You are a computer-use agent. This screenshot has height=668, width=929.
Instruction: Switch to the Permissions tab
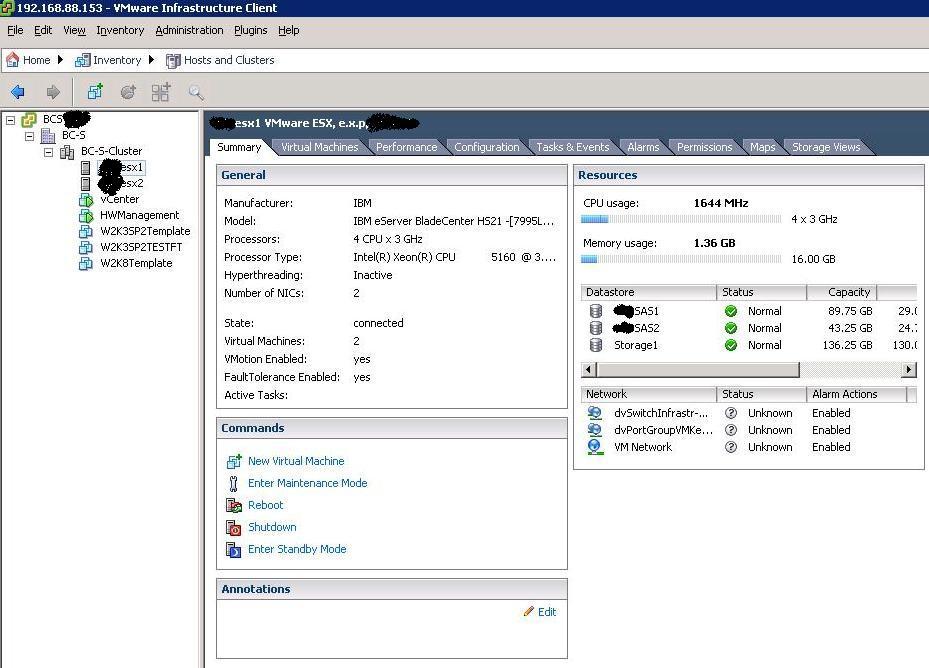pyautogui.click(x=704, y=147)
